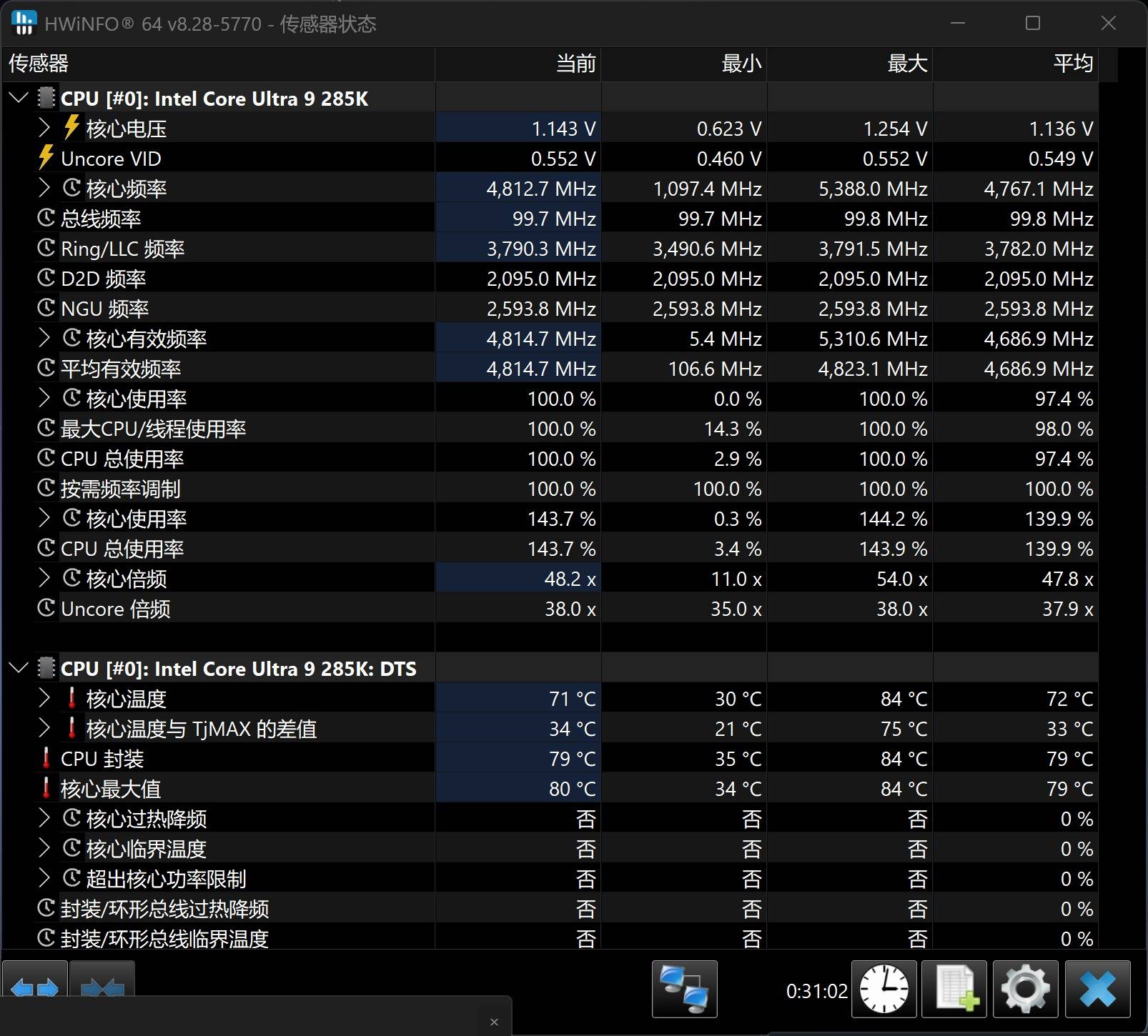
Task: Reset the elapsed time clock icon
Action: [884, 989]
